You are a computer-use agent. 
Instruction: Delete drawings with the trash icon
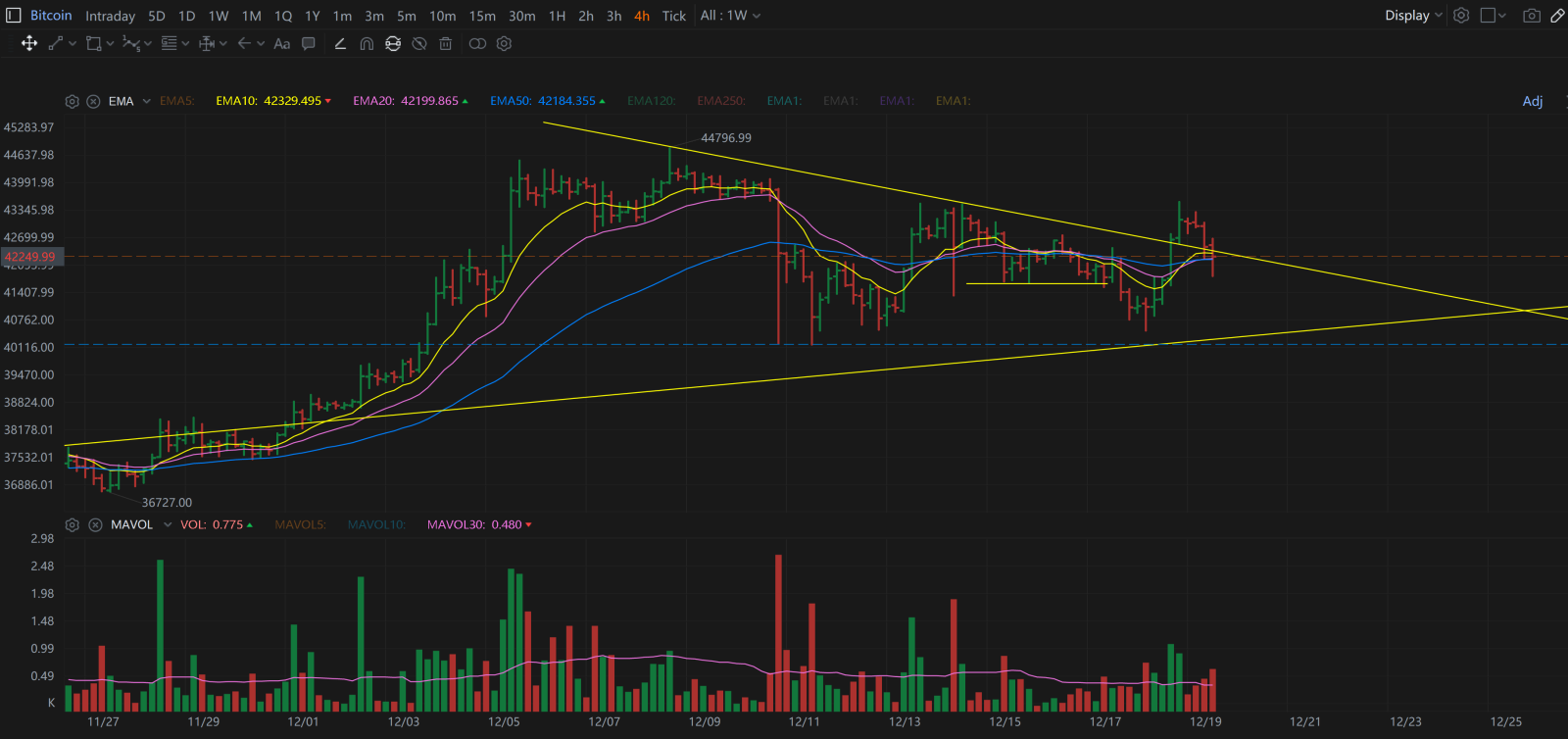[x=446, y=43]
